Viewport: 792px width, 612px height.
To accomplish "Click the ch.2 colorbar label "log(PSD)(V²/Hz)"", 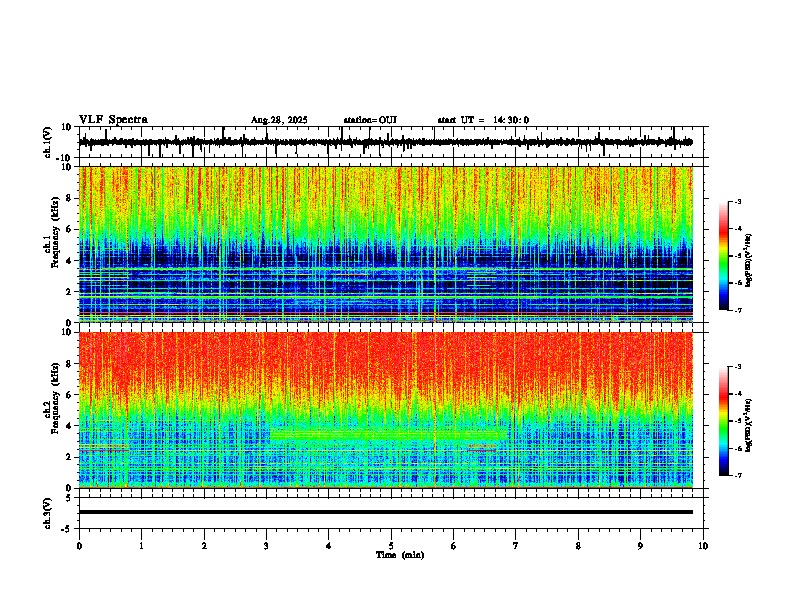I will tap(749, 426).
